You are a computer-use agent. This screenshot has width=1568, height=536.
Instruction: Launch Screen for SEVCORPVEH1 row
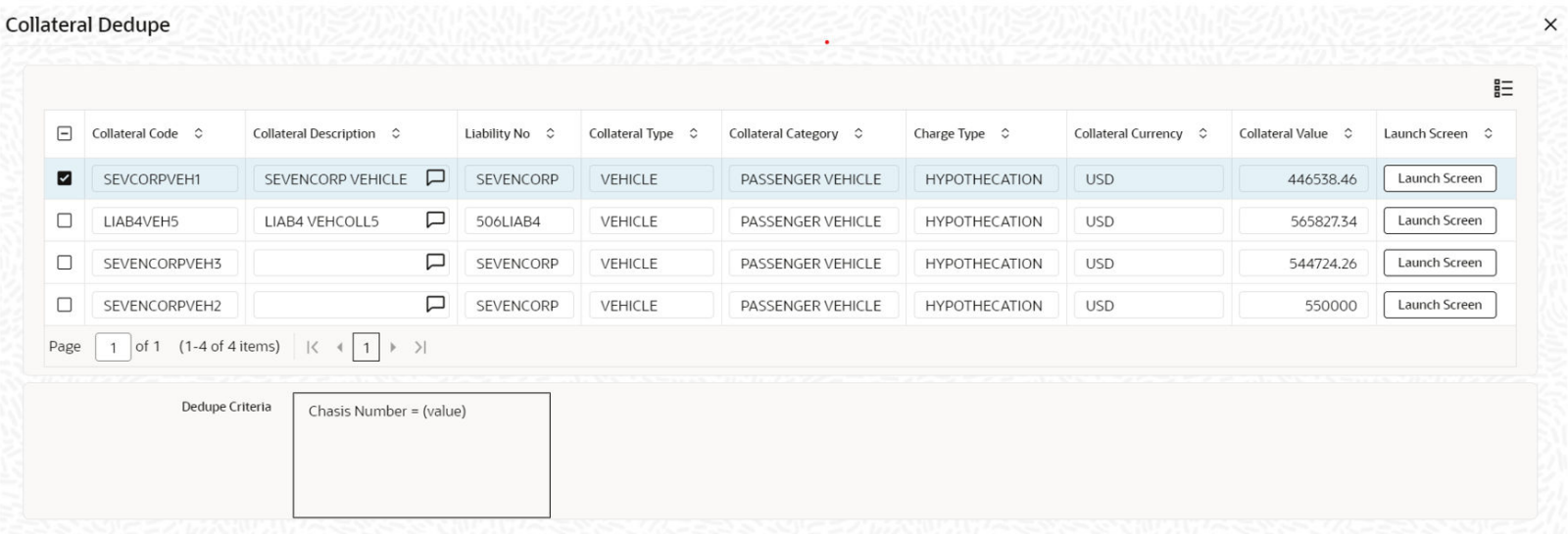[x=1440, y=178]
